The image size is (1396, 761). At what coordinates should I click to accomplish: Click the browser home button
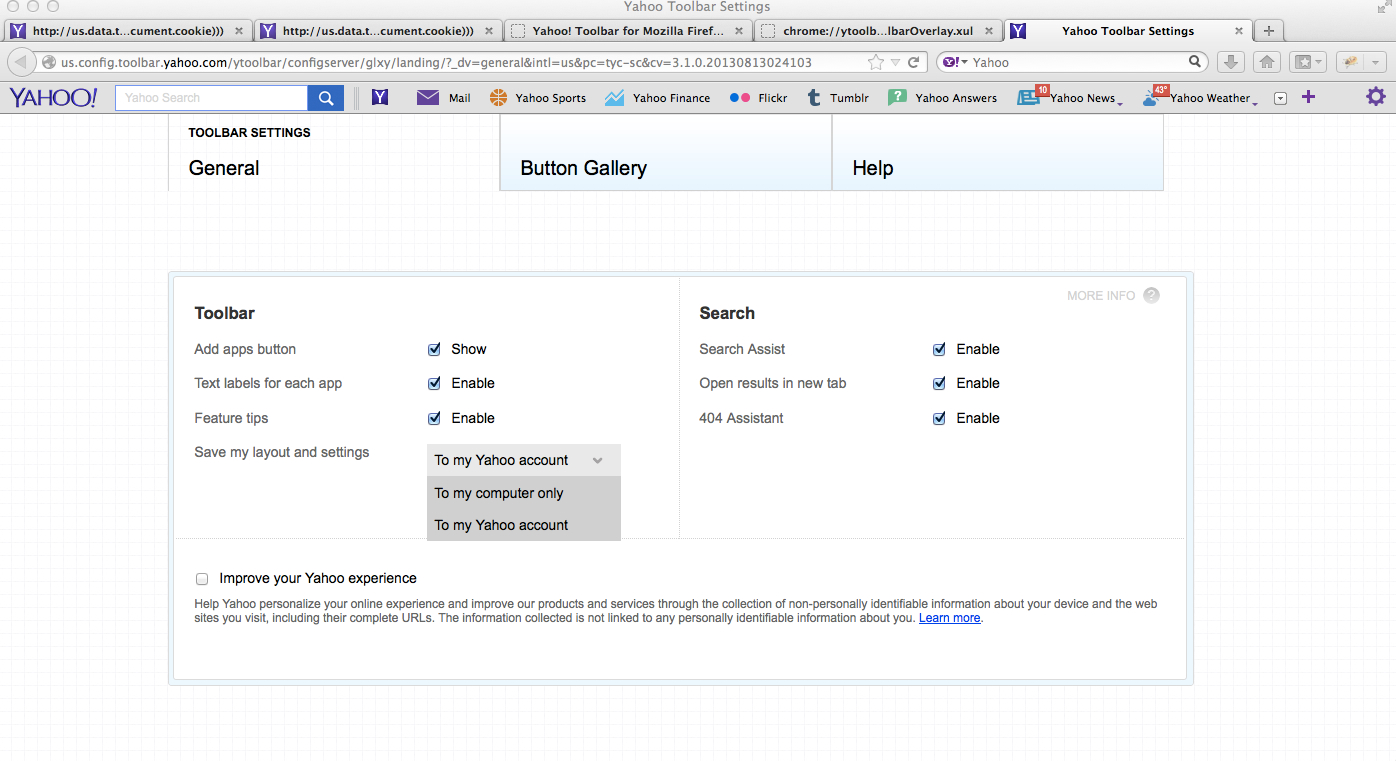pyautogui.click(x=1267, y=62)
